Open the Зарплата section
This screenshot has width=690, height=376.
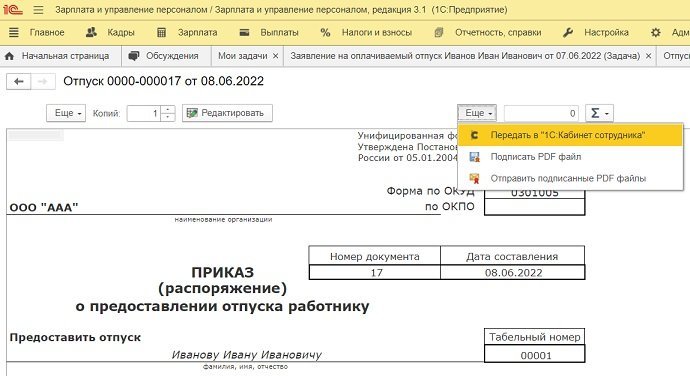198,33
